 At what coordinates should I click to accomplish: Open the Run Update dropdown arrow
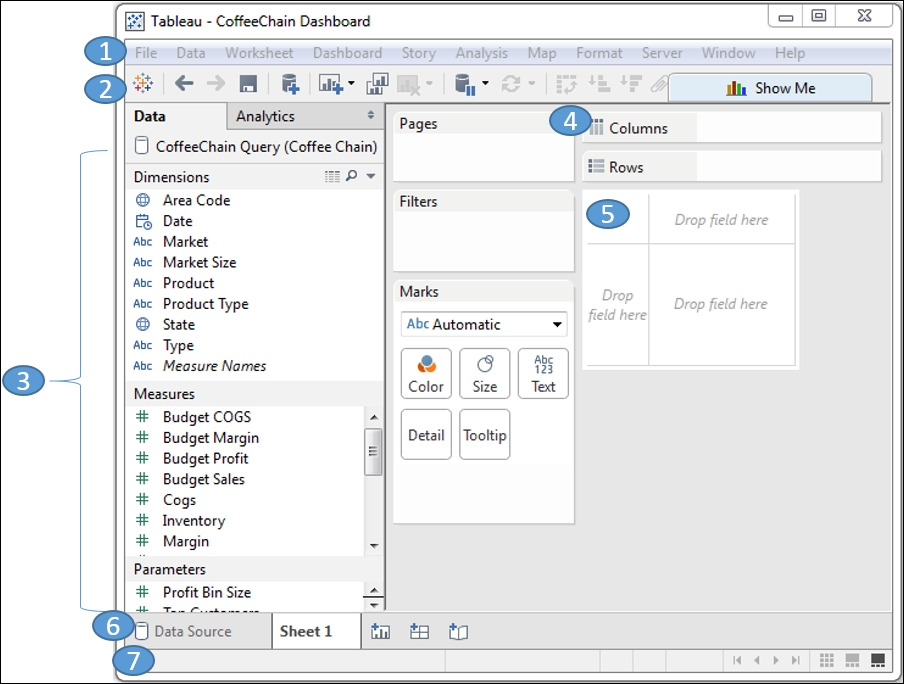click(x=532, y=84)
